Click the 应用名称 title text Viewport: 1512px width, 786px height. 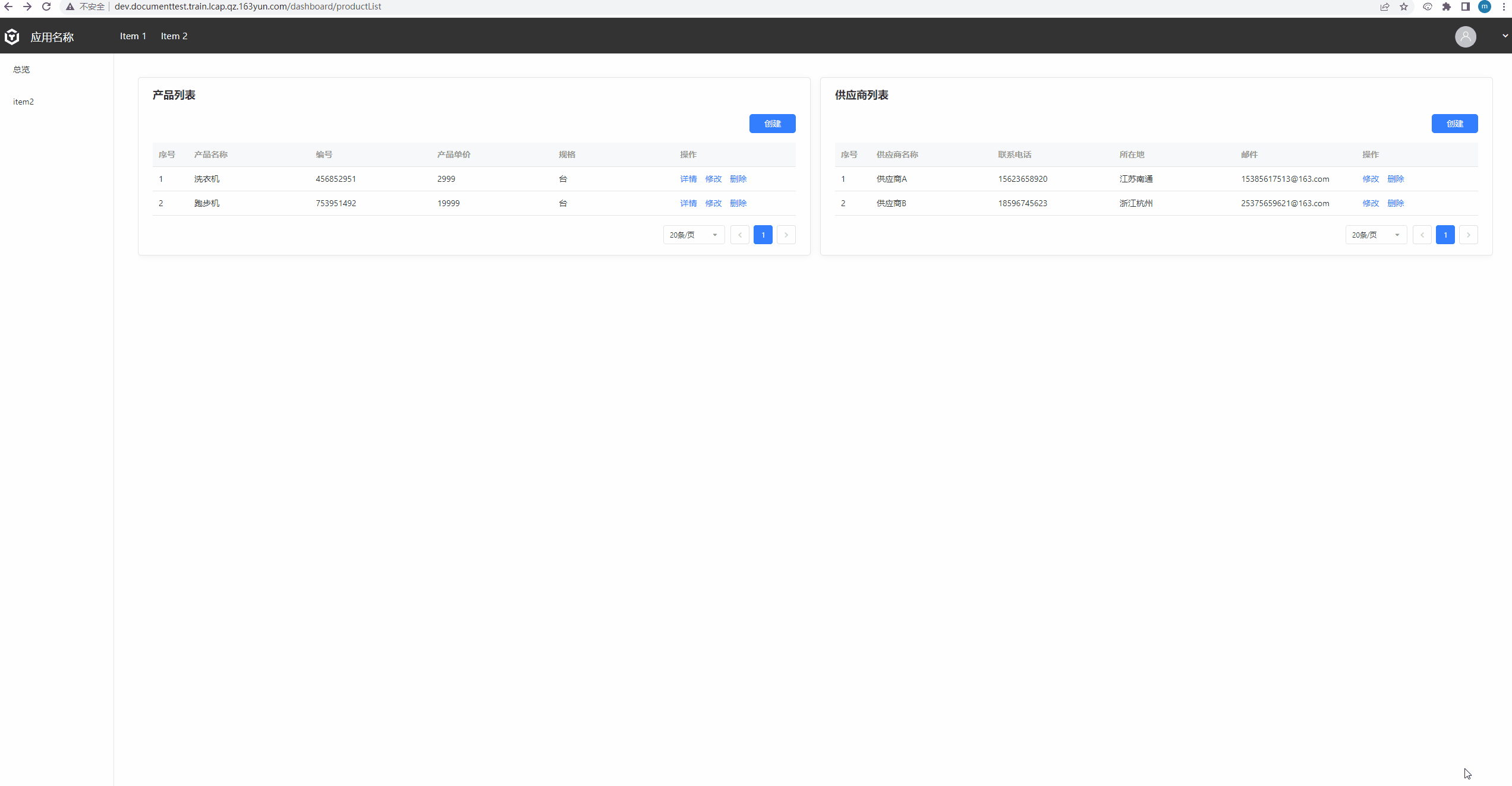click(x=52, y=37)
